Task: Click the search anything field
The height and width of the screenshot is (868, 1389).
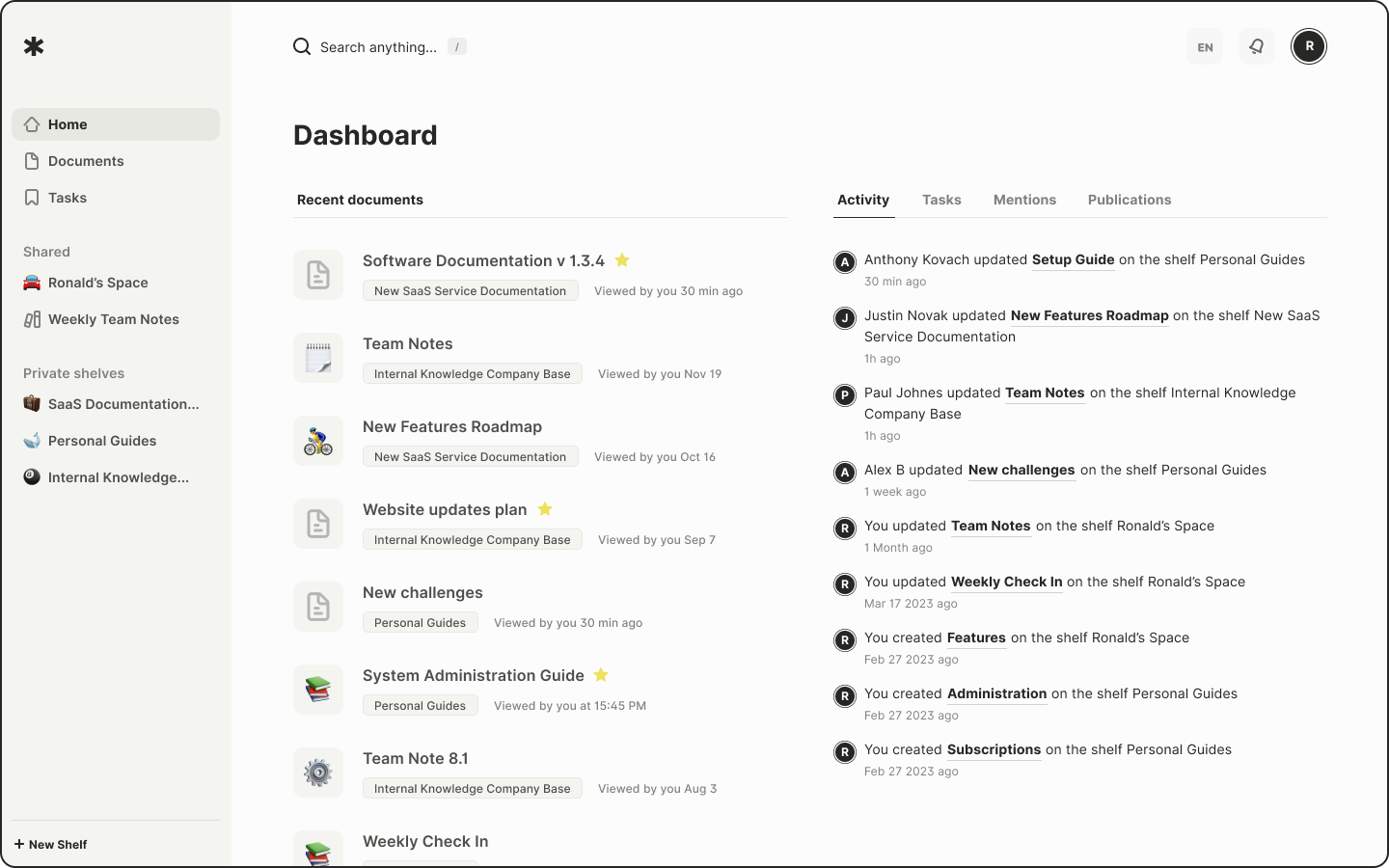Action: point(376,46)
